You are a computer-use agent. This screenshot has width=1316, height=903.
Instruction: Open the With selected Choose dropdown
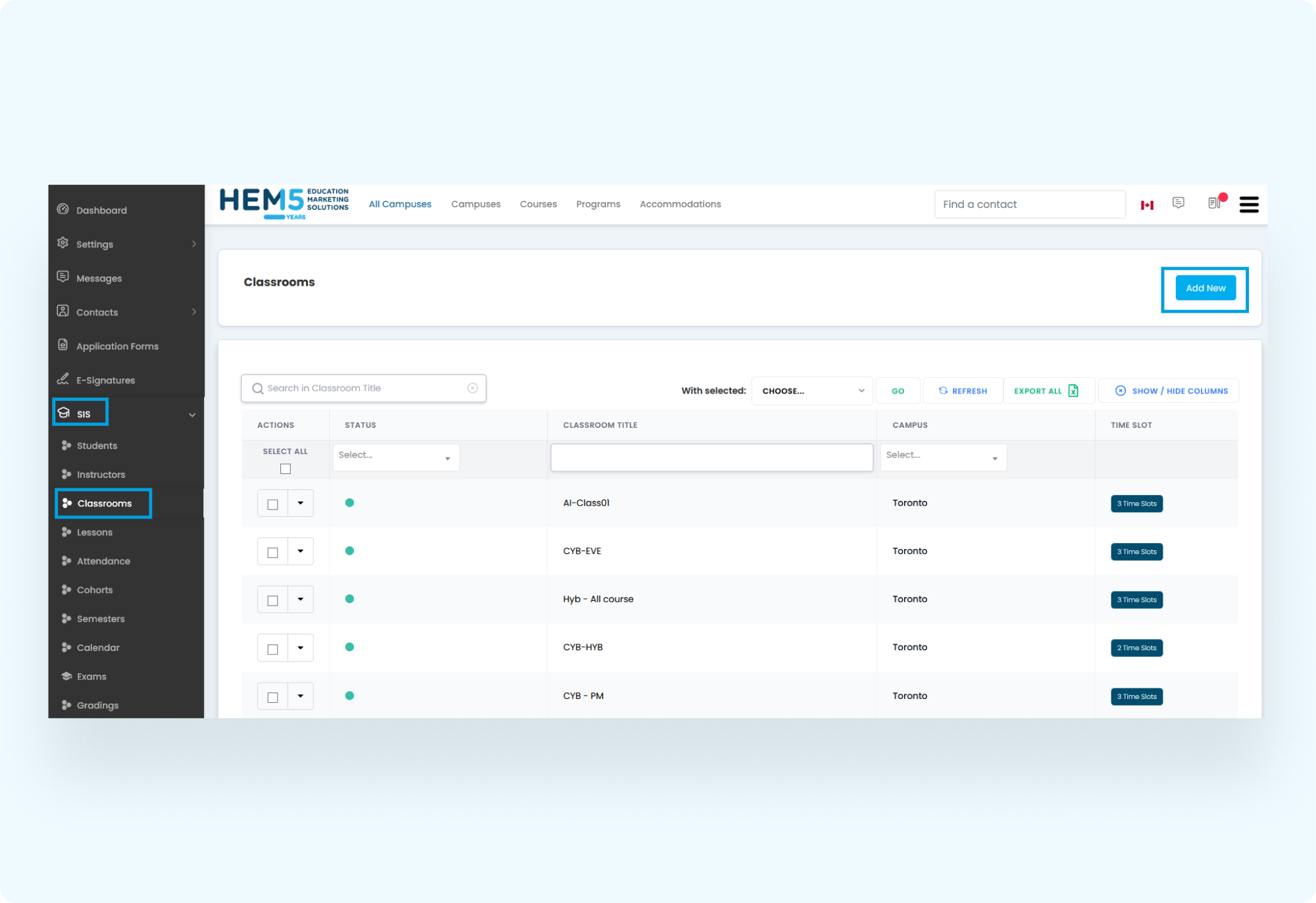coord(812,391)
